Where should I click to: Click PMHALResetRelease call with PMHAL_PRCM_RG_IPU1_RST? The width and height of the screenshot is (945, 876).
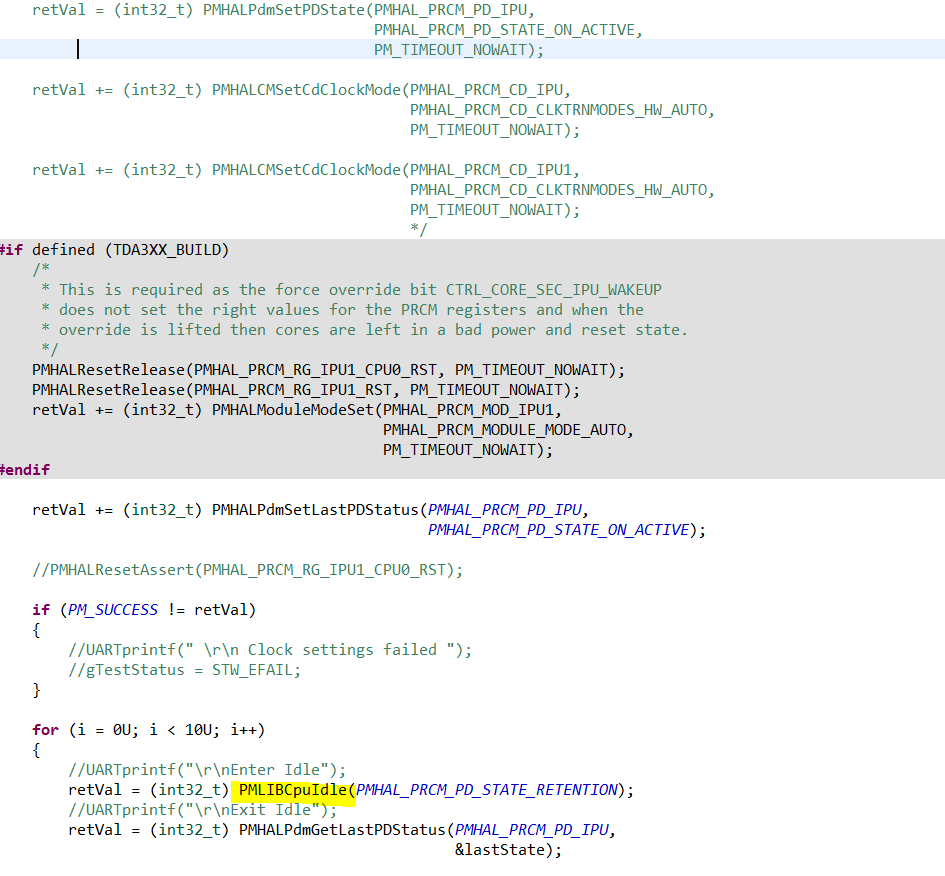306,390
